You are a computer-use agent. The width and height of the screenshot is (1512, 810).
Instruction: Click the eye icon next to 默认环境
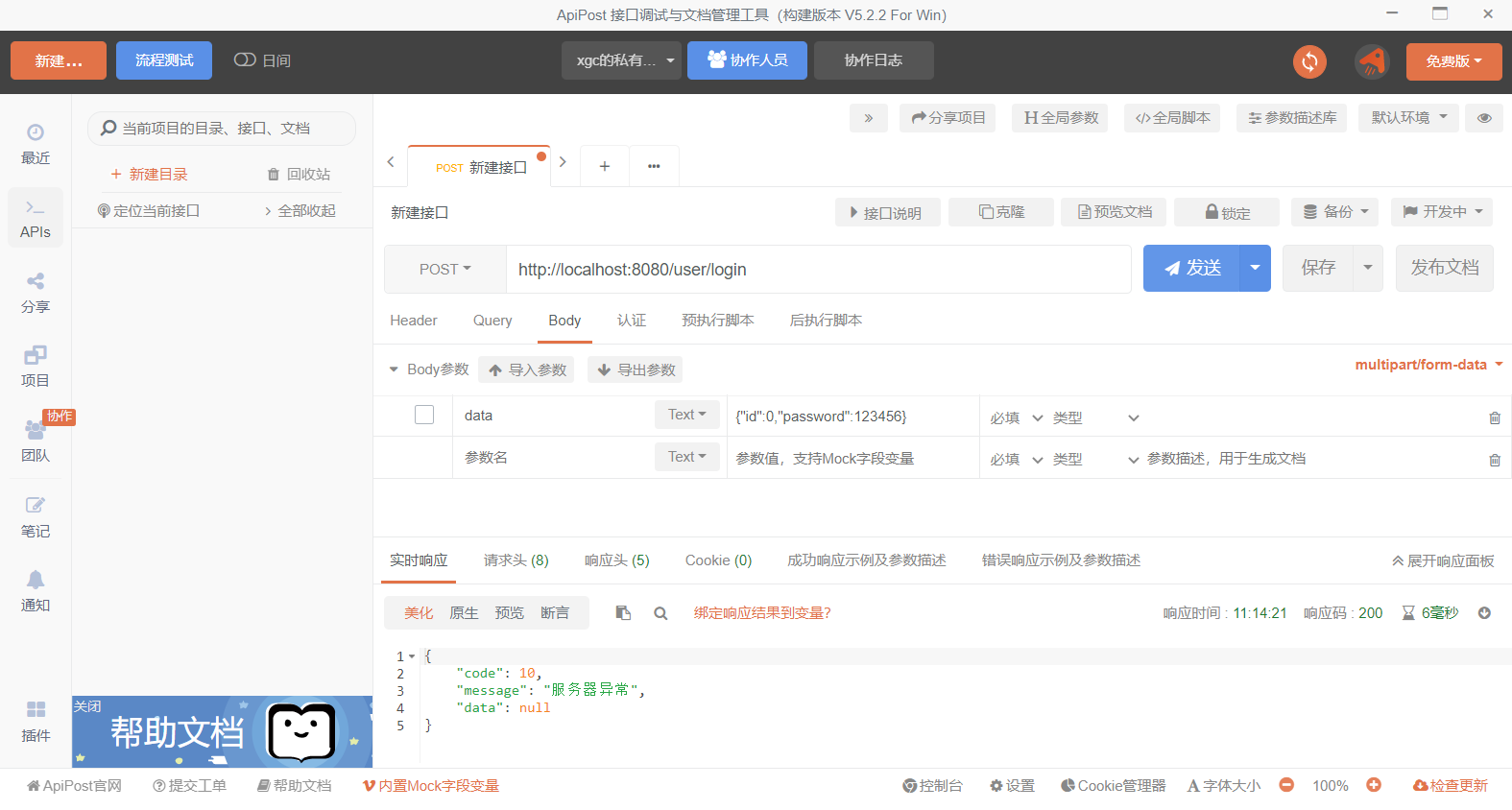tap(1484, 118)
